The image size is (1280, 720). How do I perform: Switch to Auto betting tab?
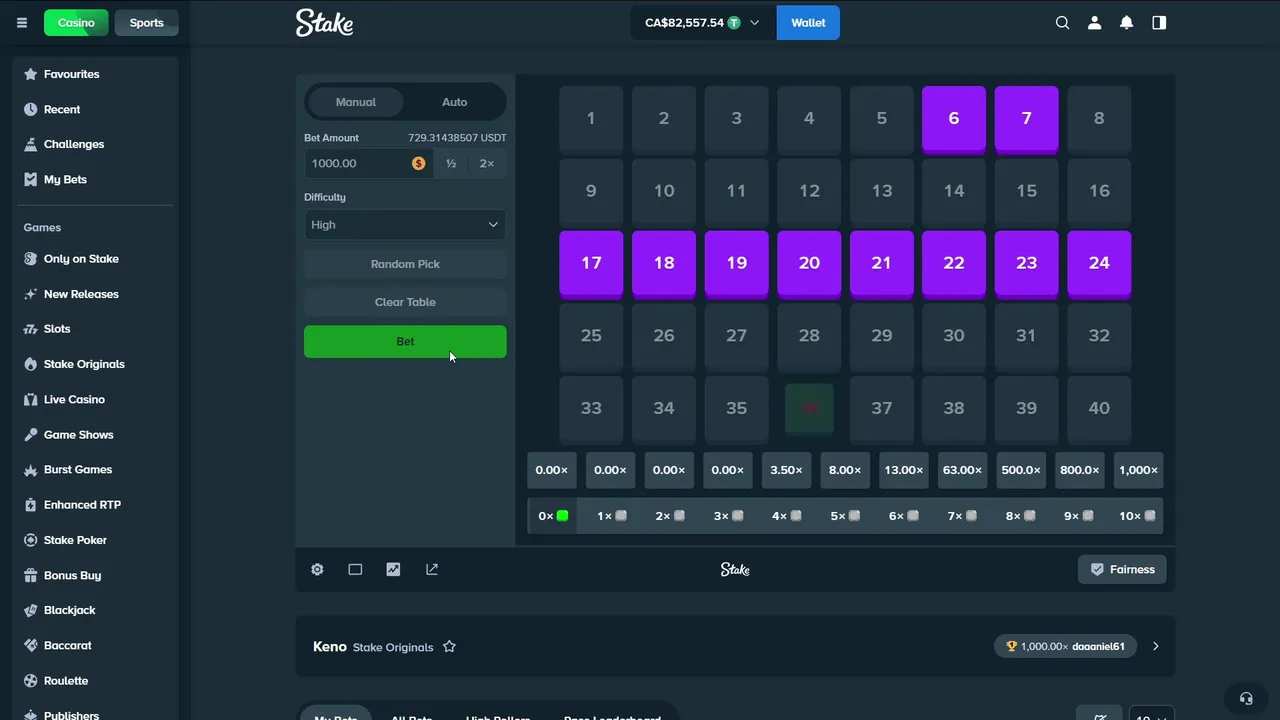pos(454,102)
